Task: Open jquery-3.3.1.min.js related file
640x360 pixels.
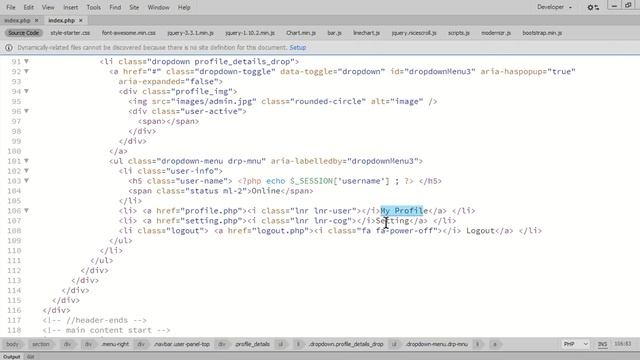Action: pyautogui.click(x=191, y=33)
